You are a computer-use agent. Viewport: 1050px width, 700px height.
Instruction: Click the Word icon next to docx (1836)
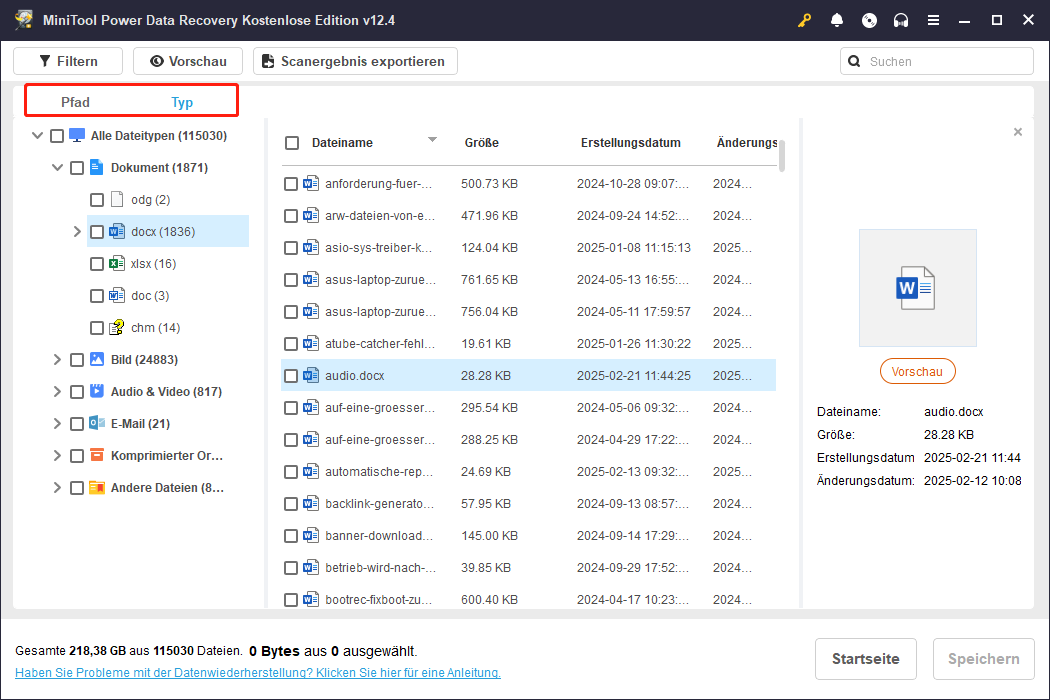[x=117, y=232]
